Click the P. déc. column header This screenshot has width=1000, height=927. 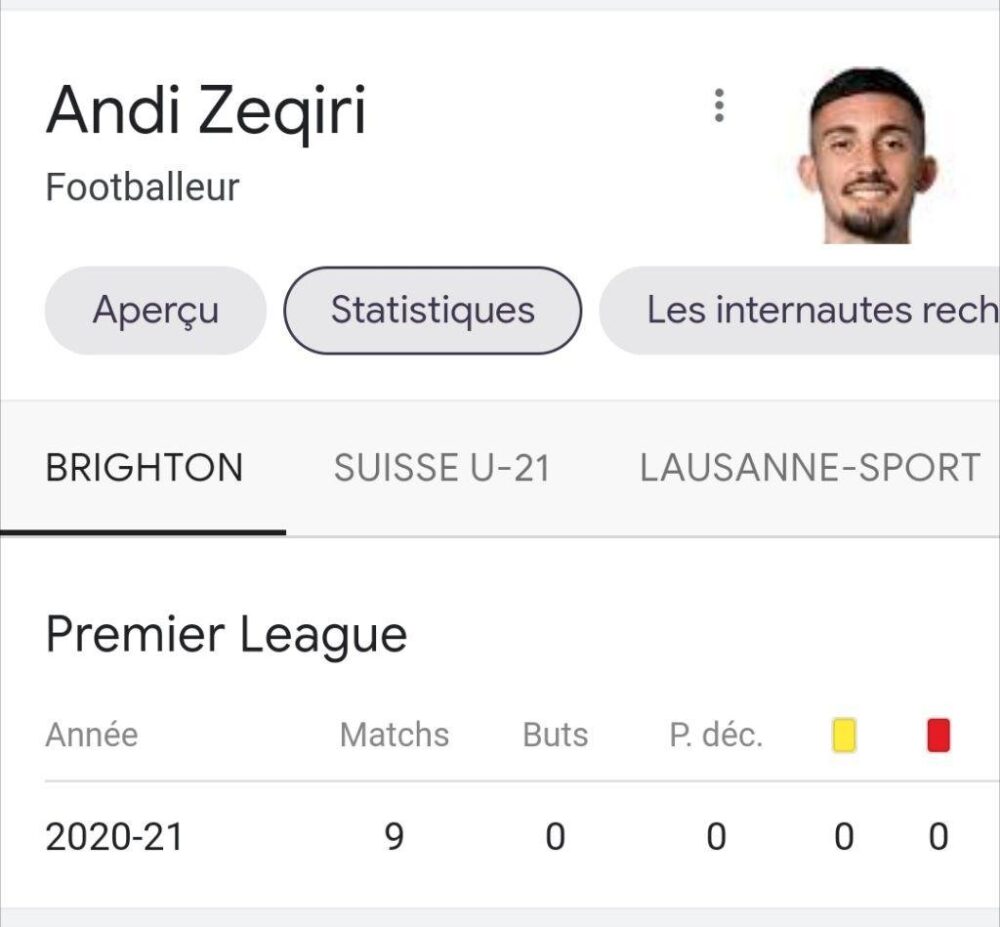(716, 735)
